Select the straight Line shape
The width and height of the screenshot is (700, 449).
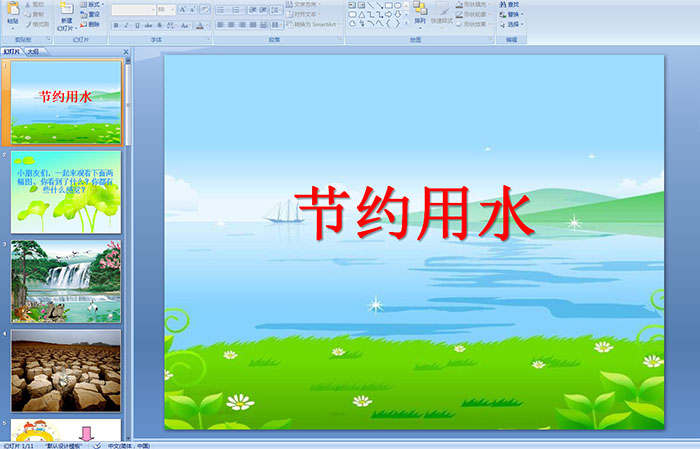370,5
